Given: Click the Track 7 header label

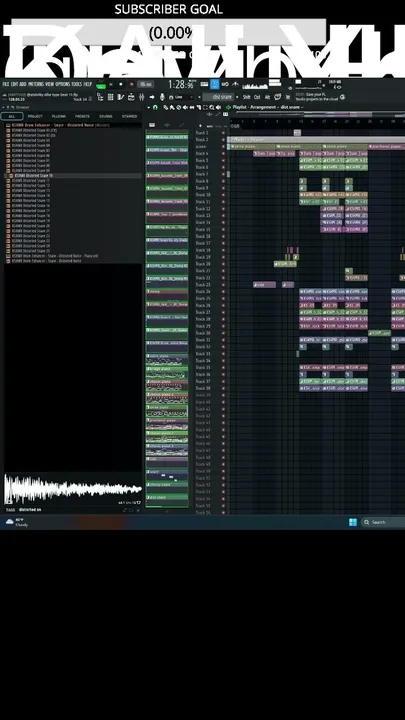Looking at the screenshot, I should pos(202,174).
